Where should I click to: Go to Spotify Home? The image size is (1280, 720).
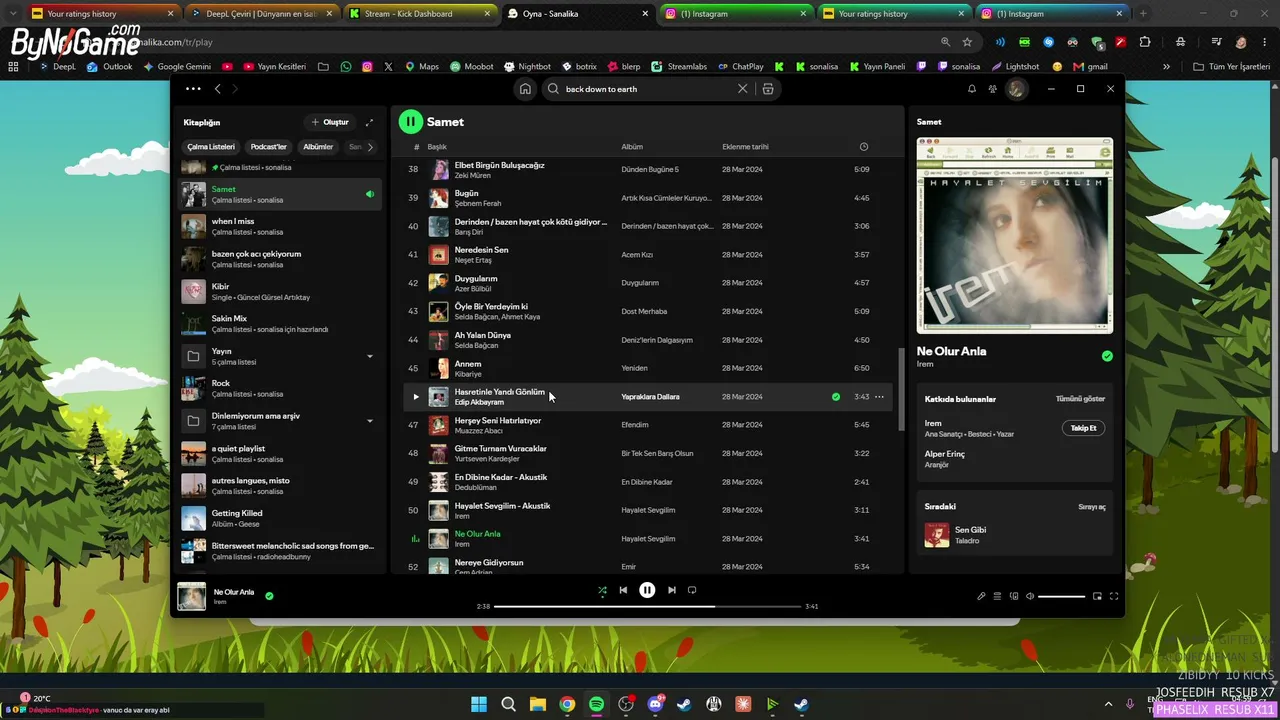pos(525,89)
